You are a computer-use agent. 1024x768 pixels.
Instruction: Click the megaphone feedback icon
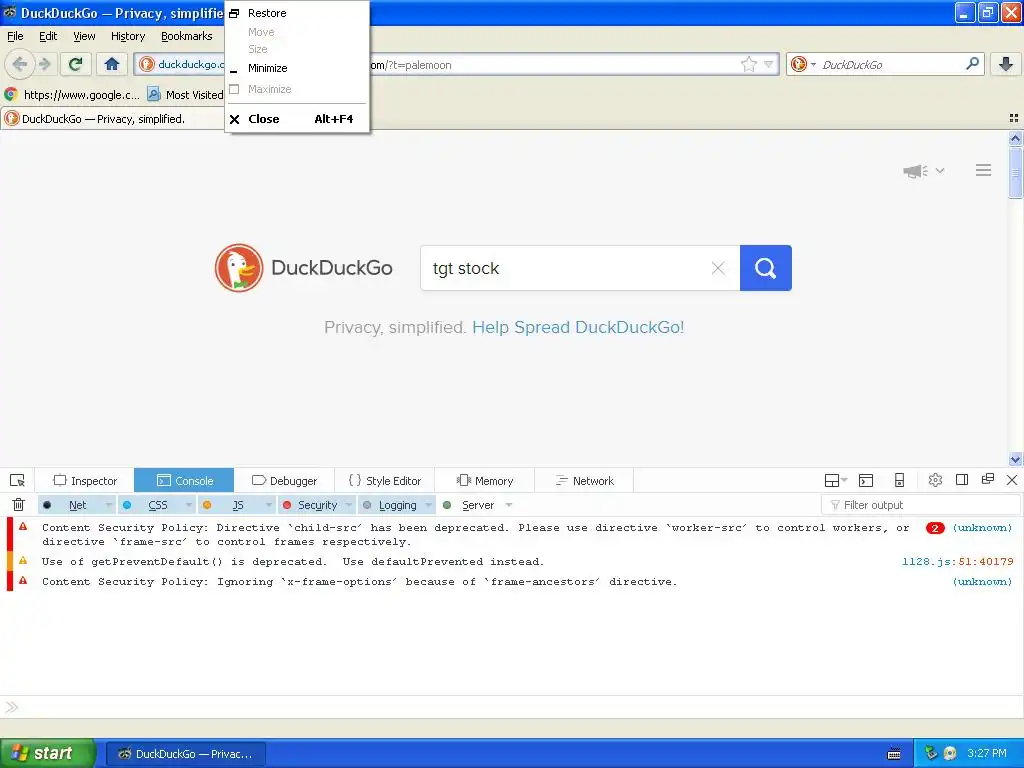(x=916, y=170)
